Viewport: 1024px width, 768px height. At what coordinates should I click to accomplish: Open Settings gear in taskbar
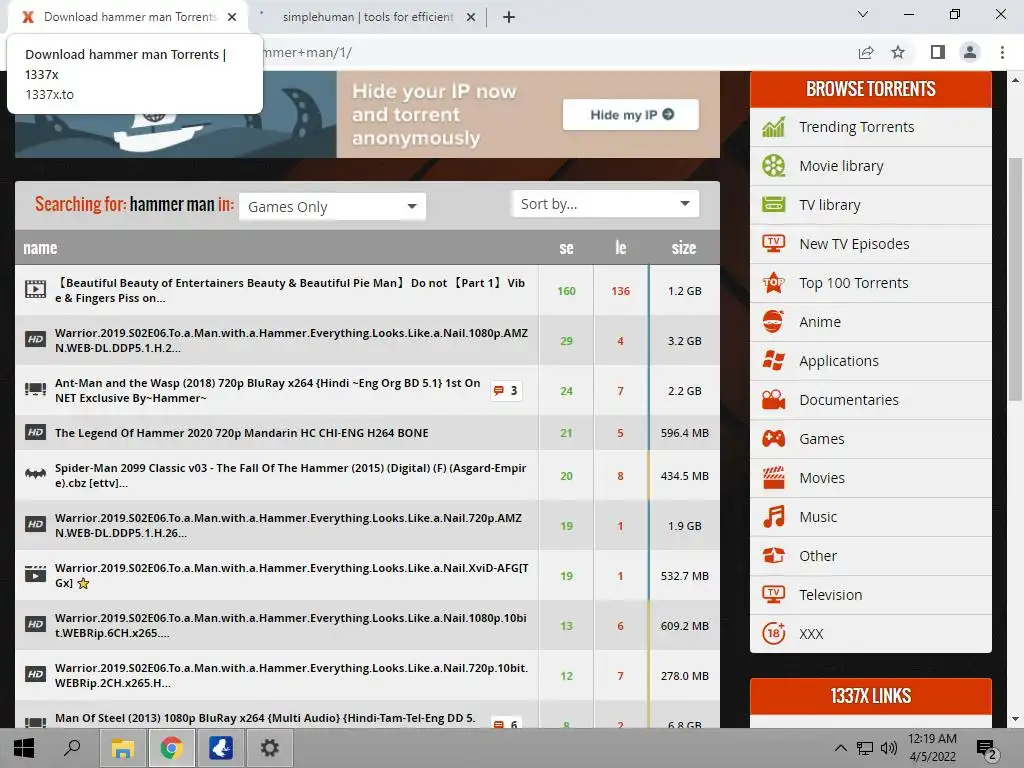270,748
